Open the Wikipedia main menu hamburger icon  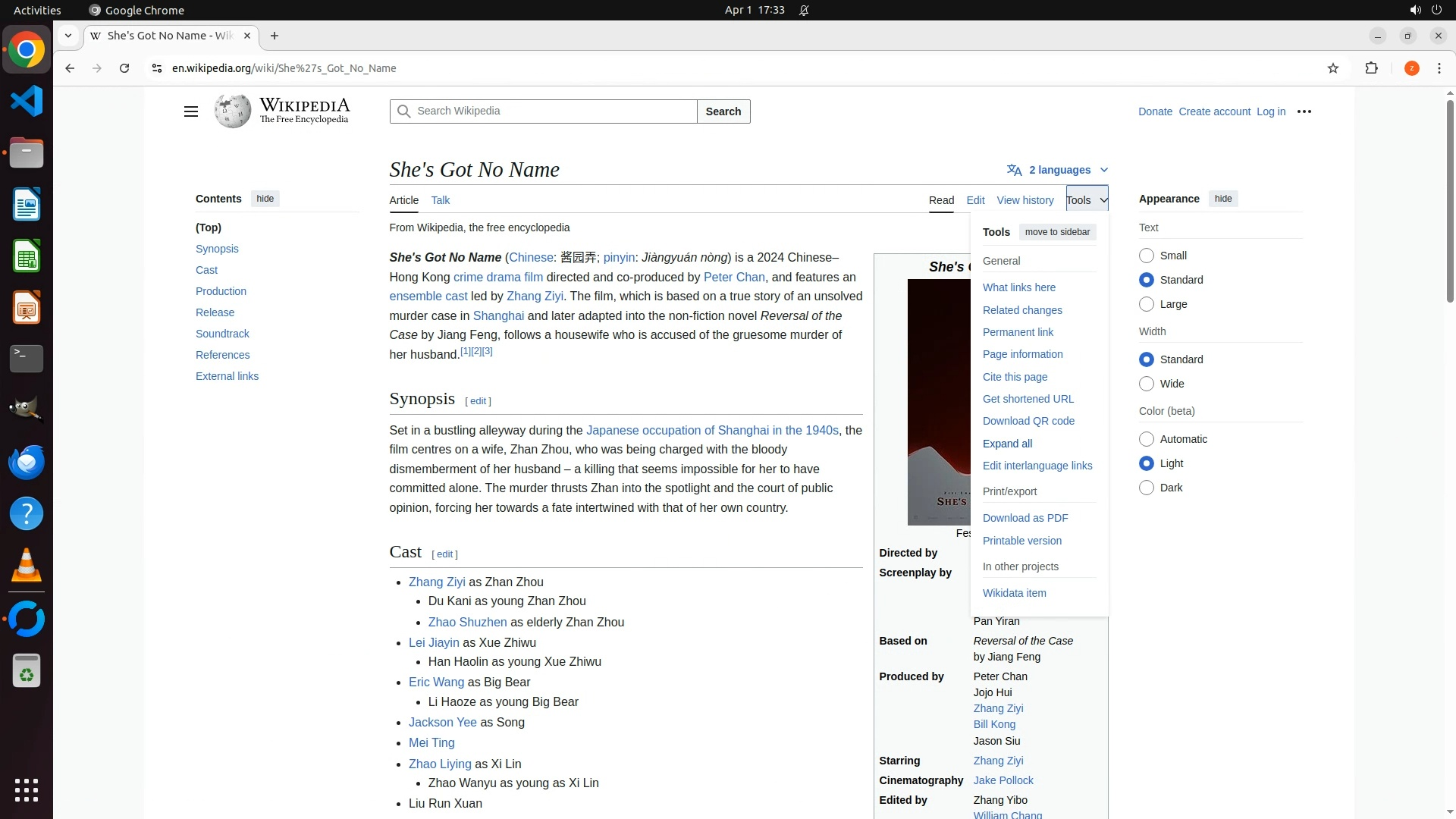point(190,111)
